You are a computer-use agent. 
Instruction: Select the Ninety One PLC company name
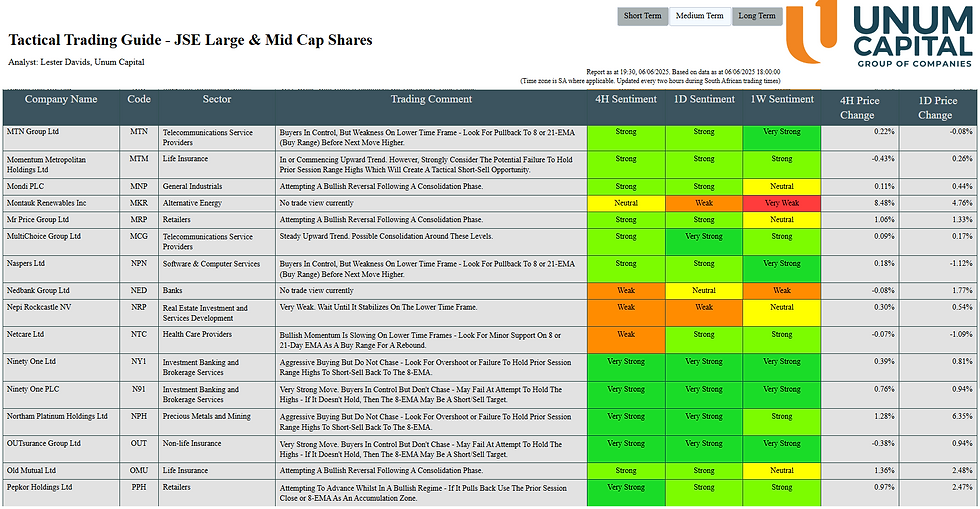33,389
